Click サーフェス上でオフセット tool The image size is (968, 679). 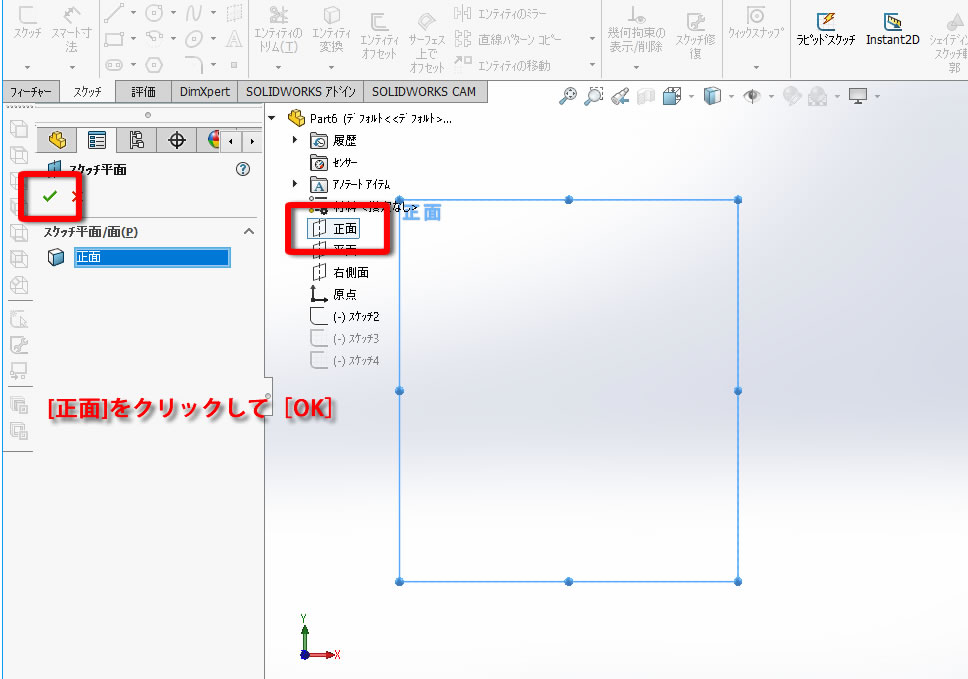(426, 42)
